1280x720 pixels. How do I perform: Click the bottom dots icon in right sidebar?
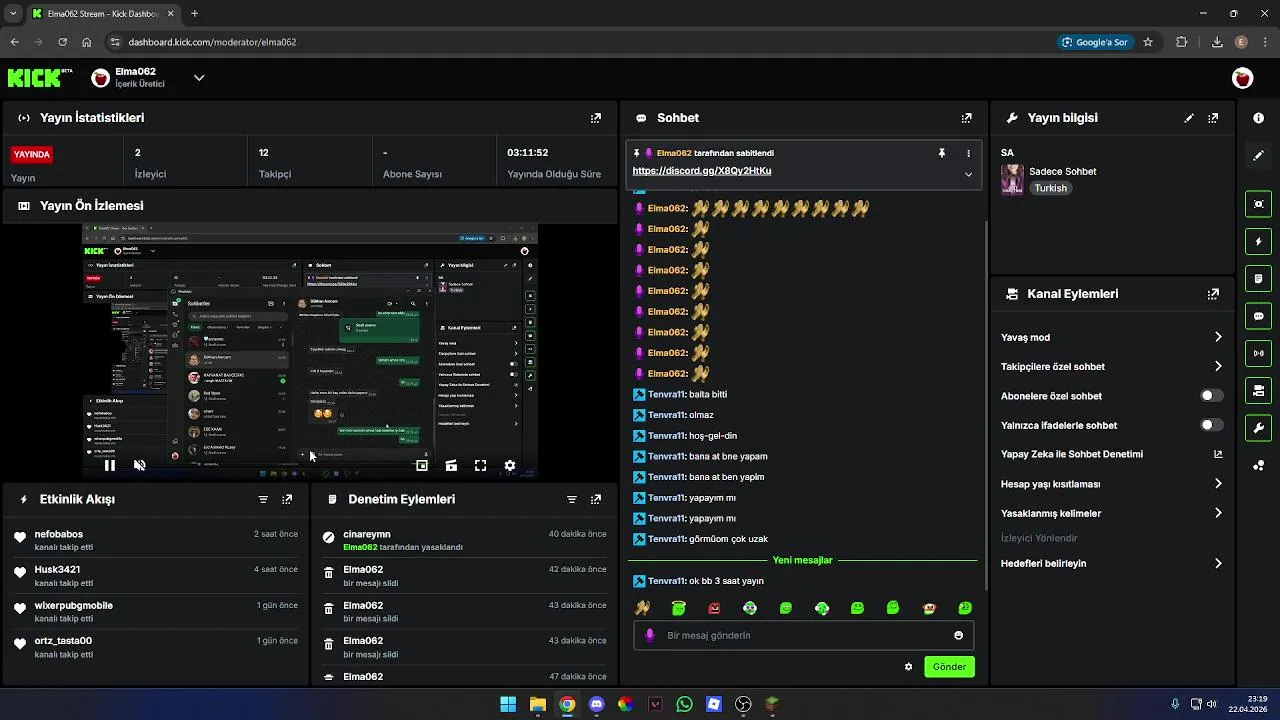(x=1258, y=465)
